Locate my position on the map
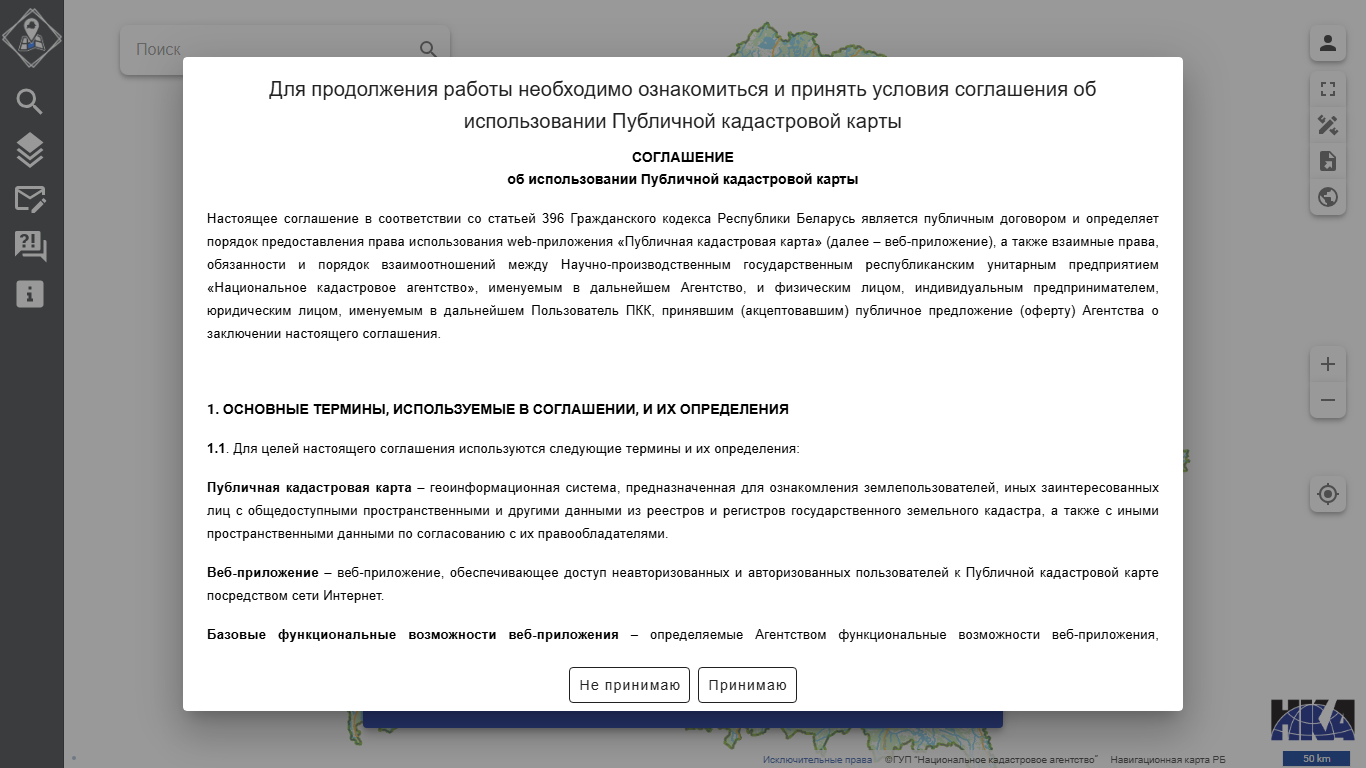Image resolution: width=1366 pixels, height=768 pixels. [1328, 494]
